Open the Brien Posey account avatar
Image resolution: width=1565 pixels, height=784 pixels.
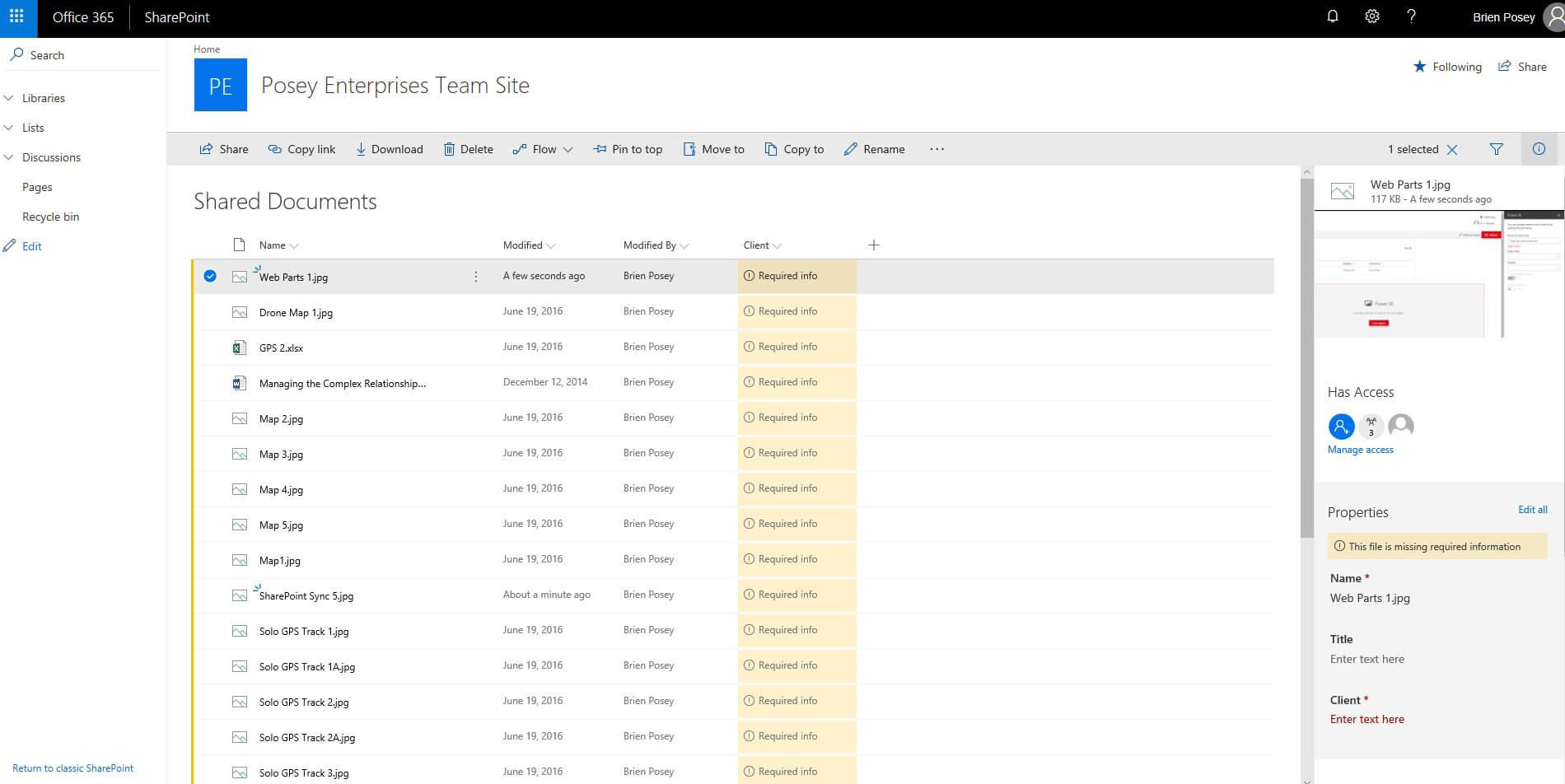[1553, 17]
